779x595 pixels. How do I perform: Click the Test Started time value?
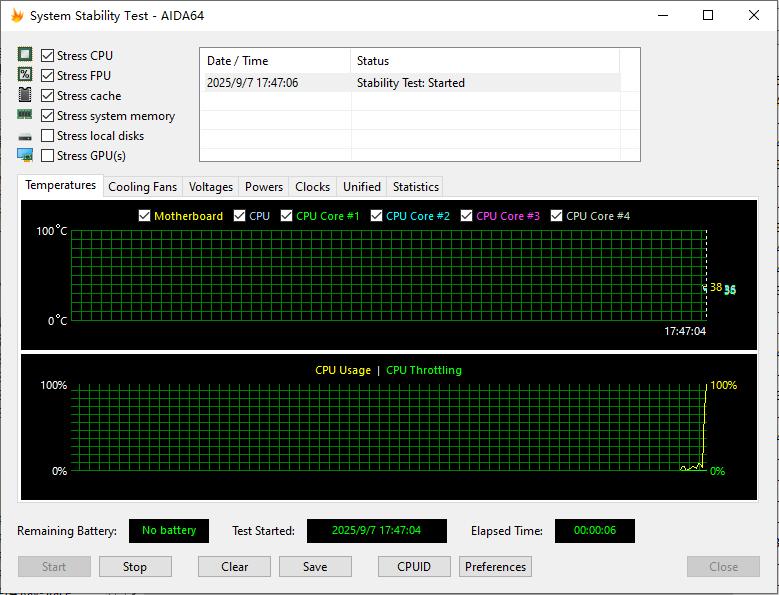pos(377,530)
